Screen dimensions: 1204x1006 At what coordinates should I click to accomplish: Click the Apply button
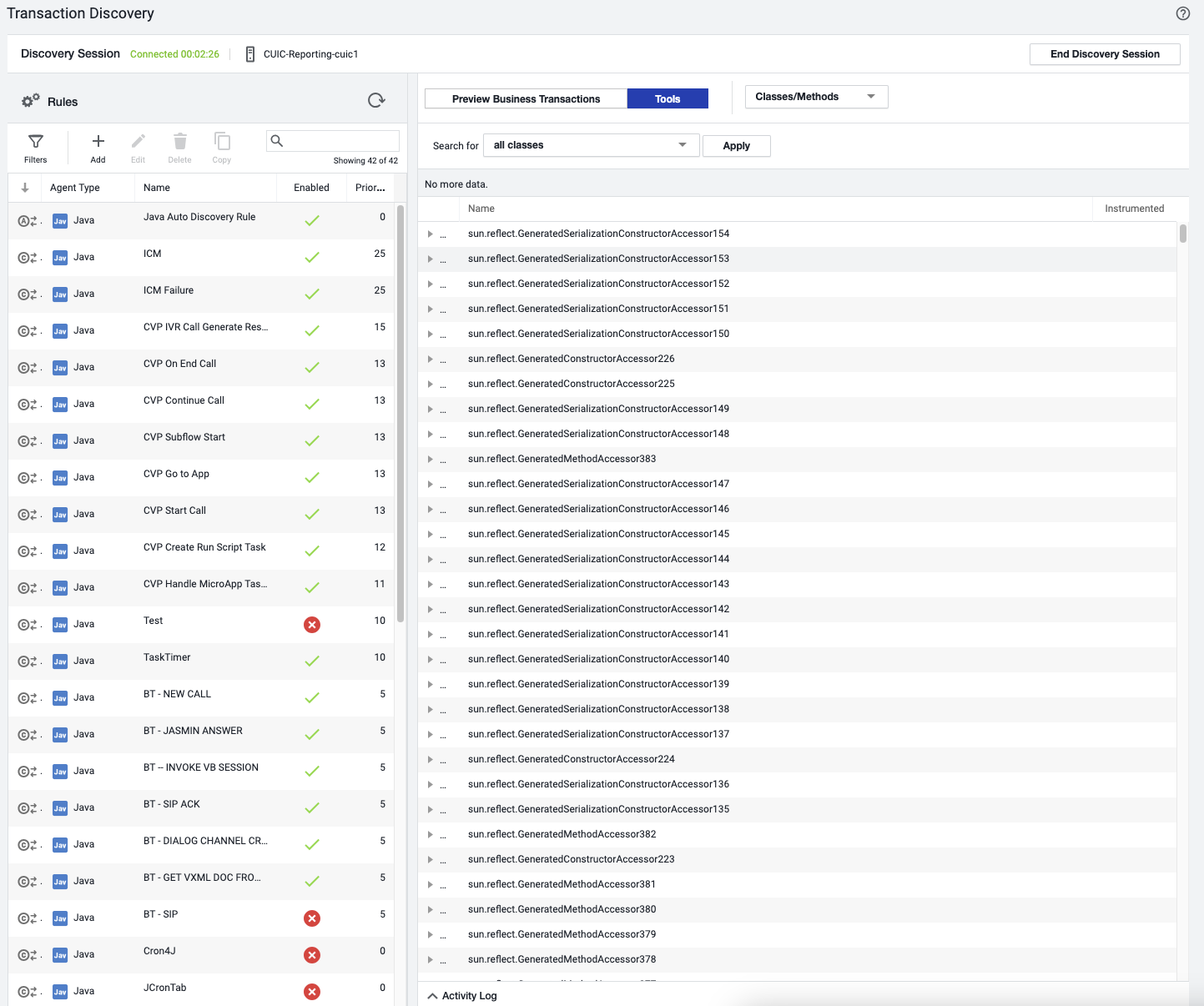(x=736, y=146)
